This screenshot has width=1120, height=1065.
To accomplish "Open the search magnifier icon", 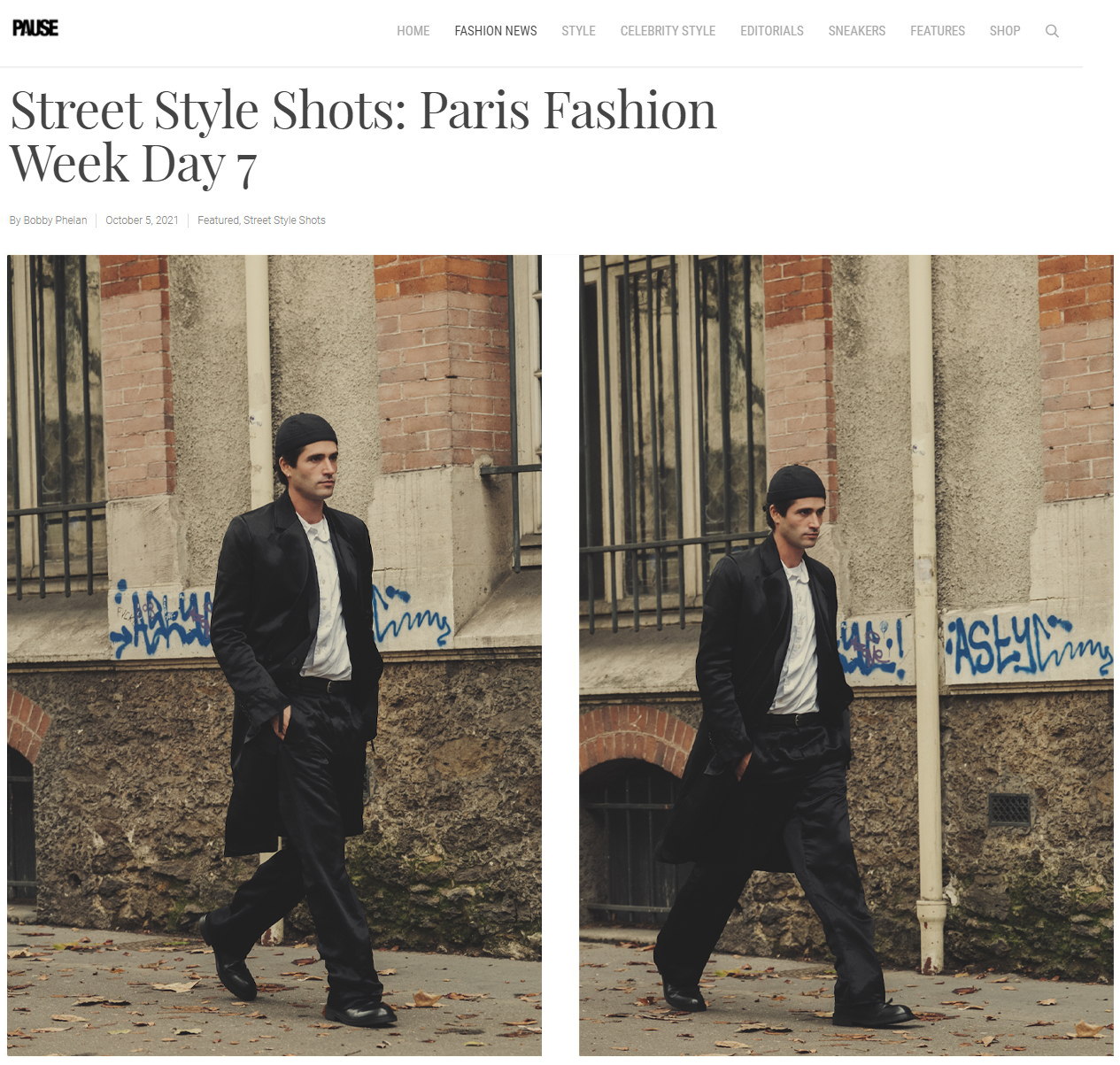I will 1052,31.
